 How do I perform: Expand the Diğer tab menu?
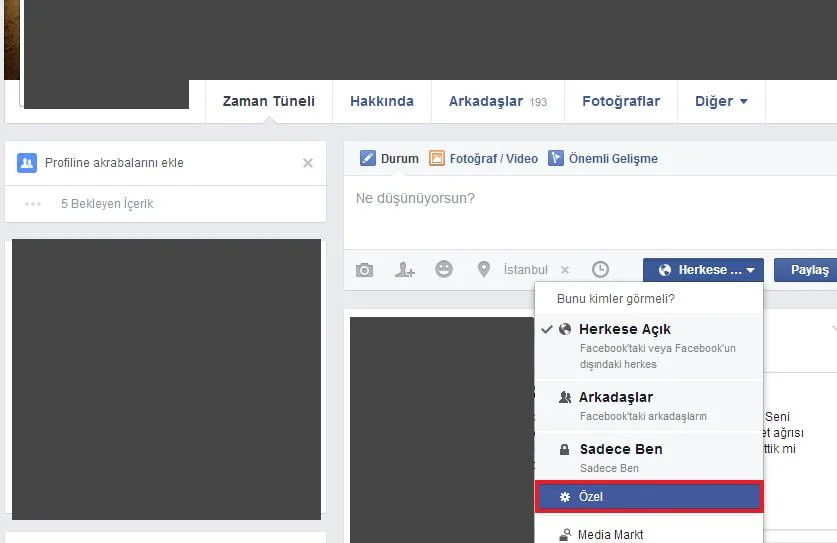click(x=720, y=101)
